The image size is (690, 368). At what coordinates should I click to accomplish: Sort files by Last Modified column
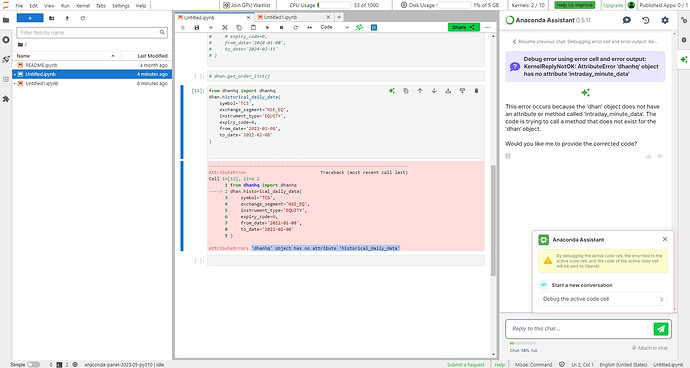pos(146,56)
